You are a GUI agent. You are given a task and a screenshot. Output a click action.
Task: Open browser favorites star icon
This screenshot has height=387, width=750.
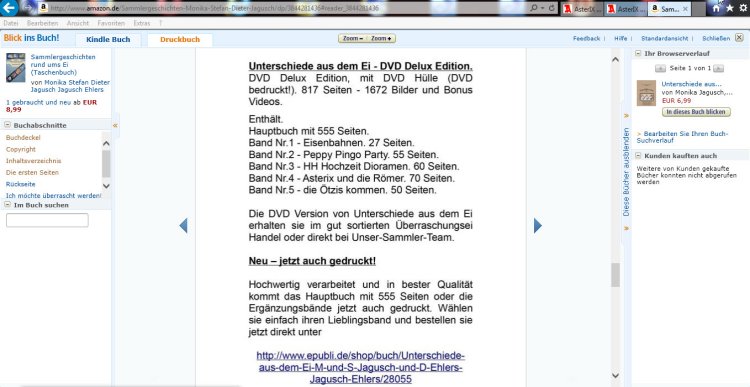729,8
